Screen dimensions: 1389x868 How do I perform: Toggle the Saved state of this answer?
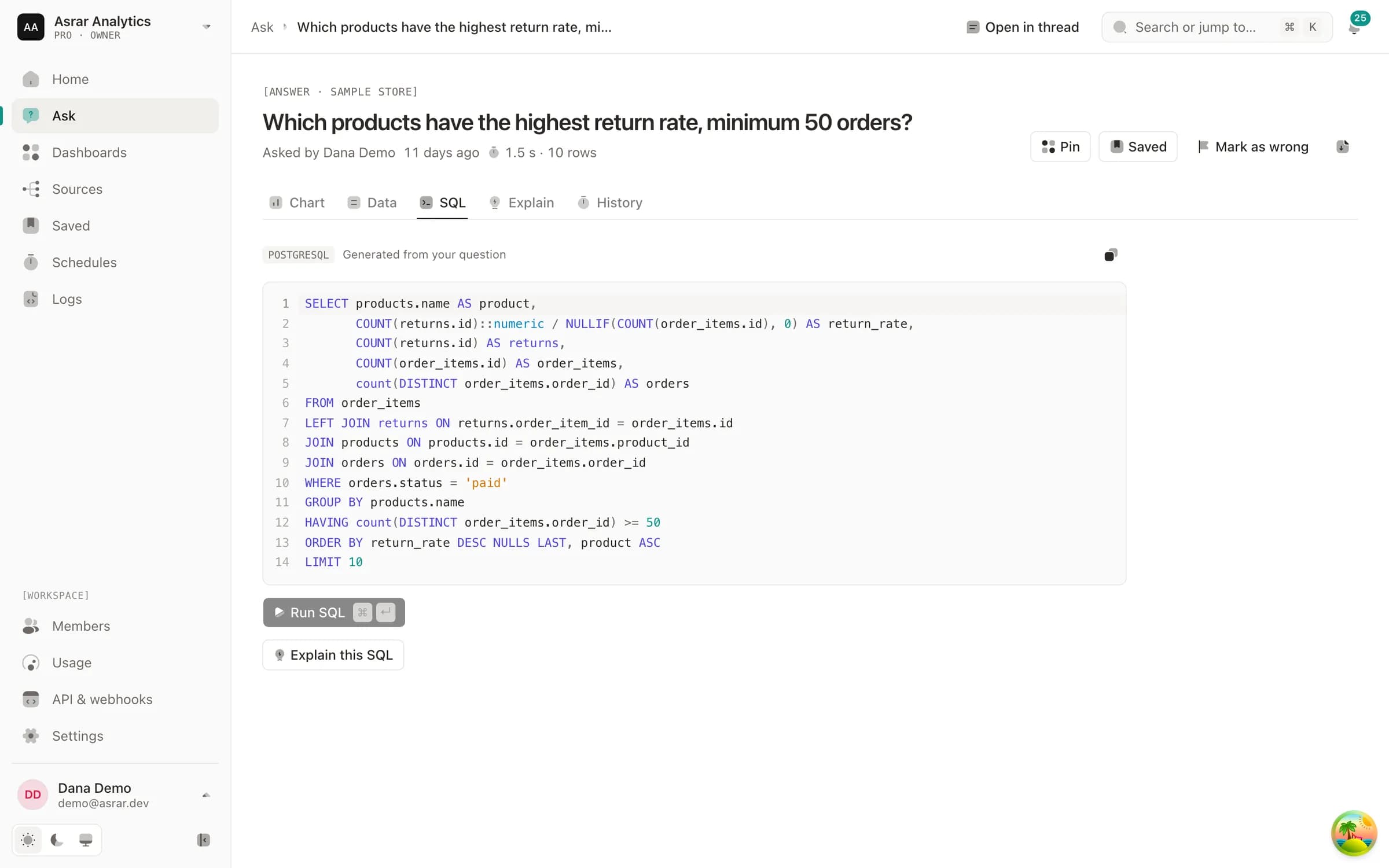tap(1138, 146)
